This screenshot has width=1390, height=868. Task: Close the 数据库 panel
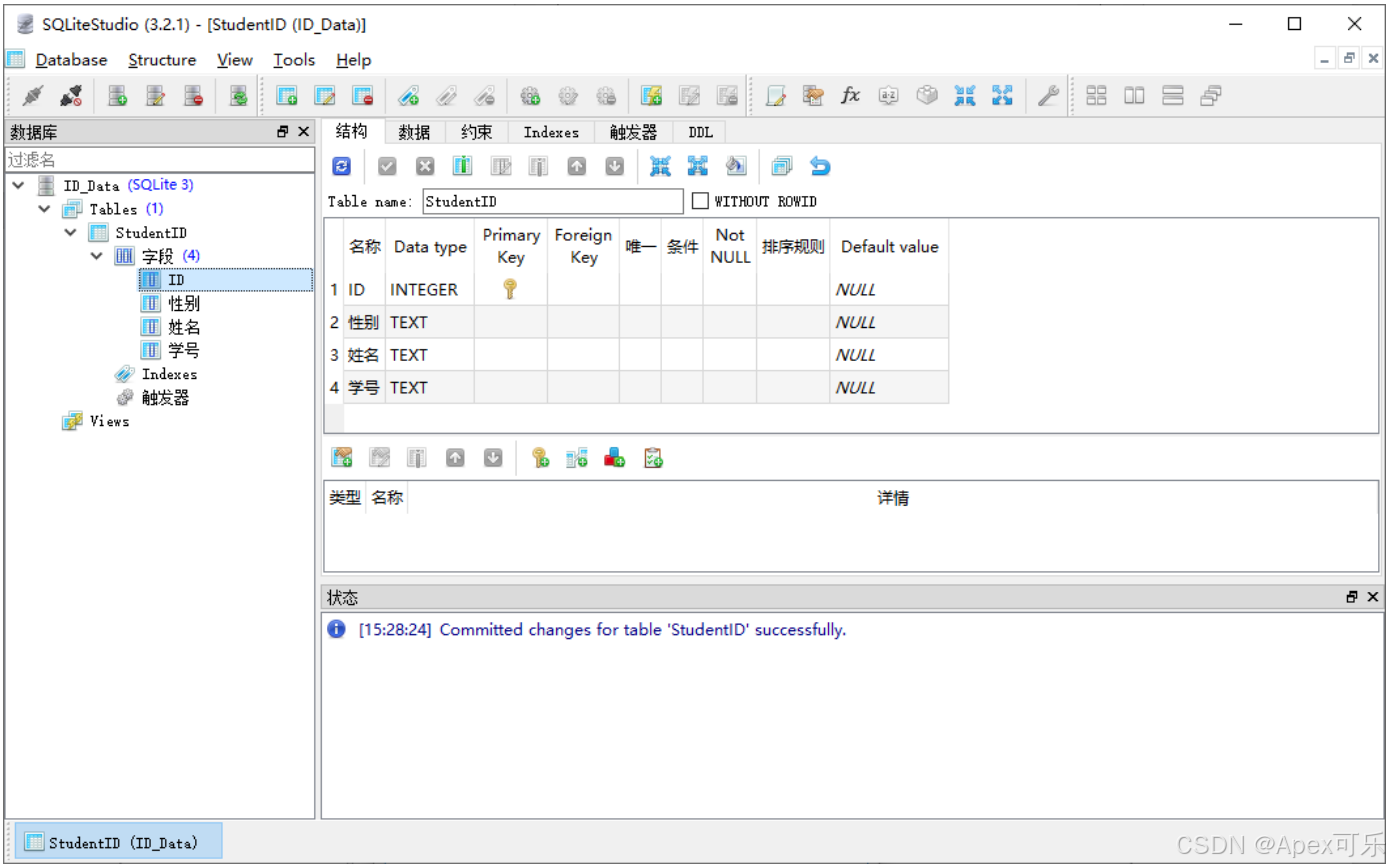click(304, 132)
